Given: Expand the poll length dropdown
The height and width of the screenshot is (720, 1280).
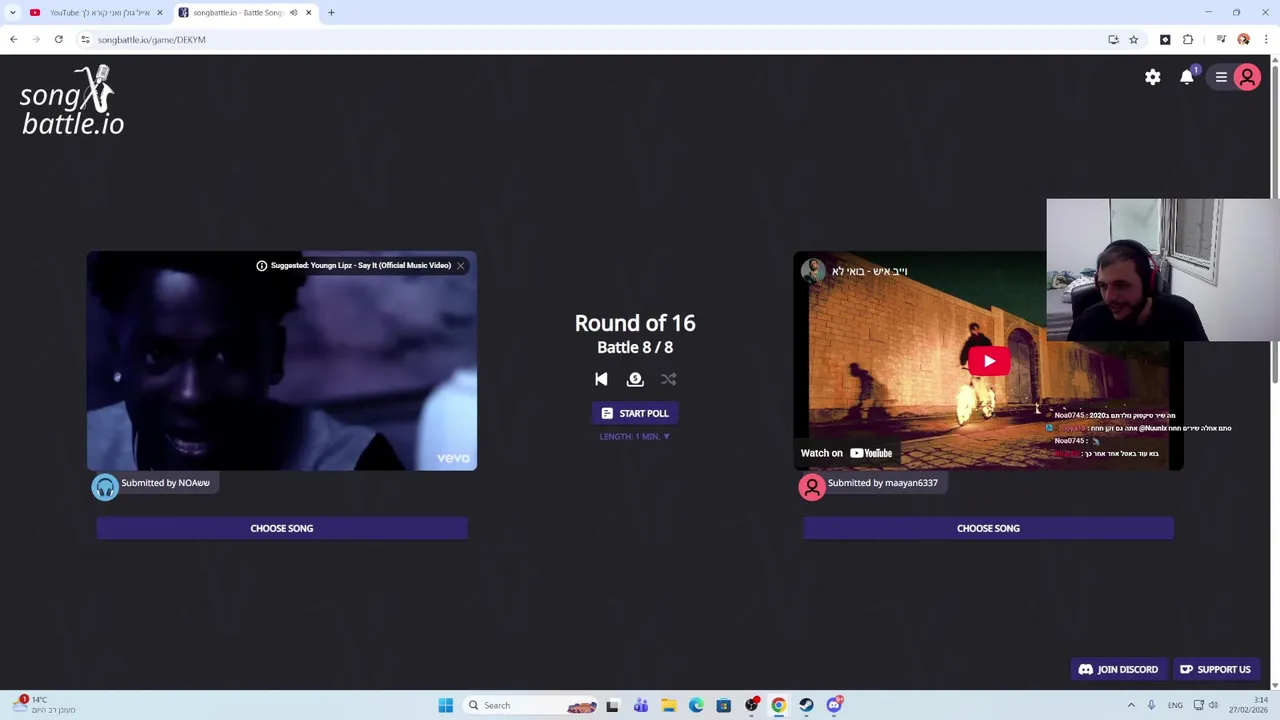Looking at the screenshot, I should click(x=635, y=437).
